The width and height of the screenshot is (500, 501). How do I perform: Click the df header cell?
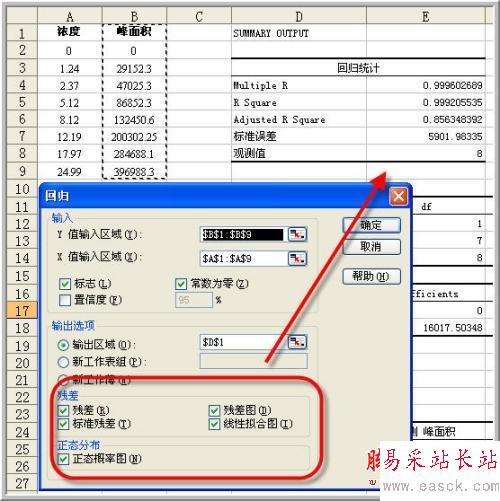pos(449,206)
